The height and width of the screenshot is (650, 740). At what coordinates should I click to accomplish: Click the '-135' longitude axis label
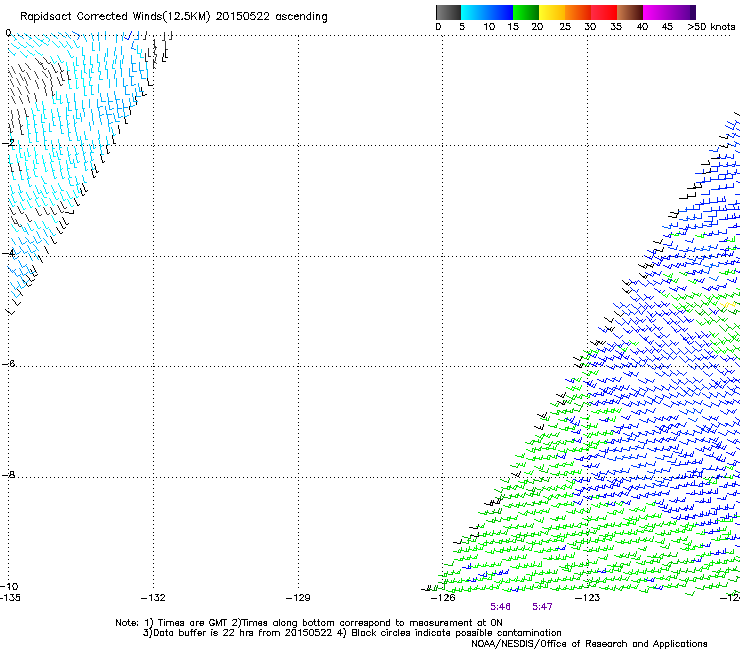(10, 598)
